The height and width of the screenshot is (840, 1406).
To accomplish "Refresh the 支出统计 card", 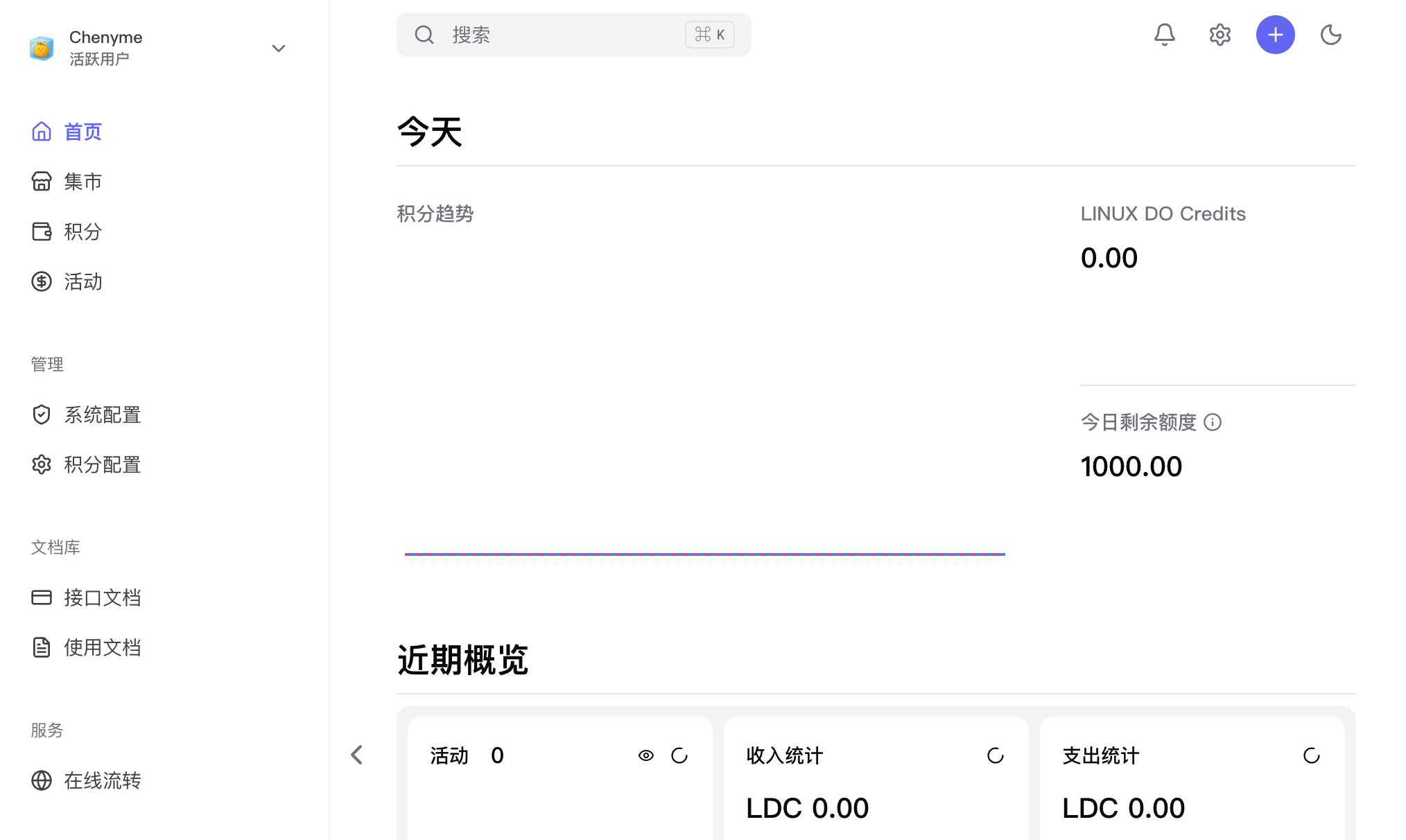I will (x=1311, y=755).
